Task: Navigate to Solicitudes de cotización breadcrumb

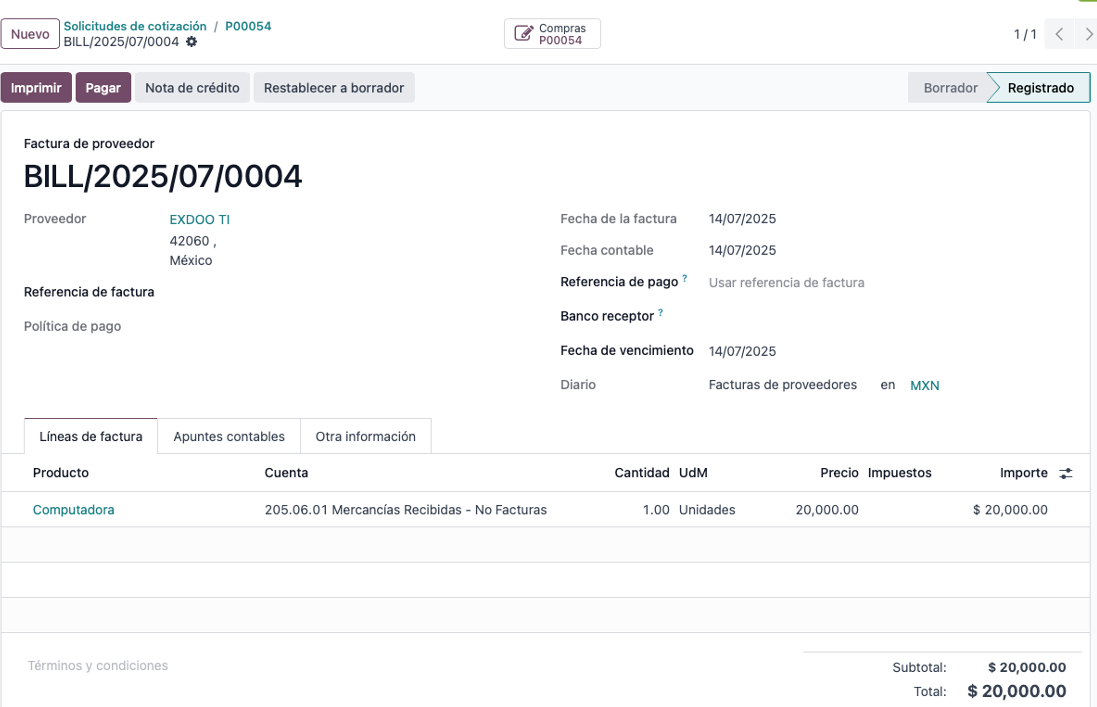Action: click(135, 26)
